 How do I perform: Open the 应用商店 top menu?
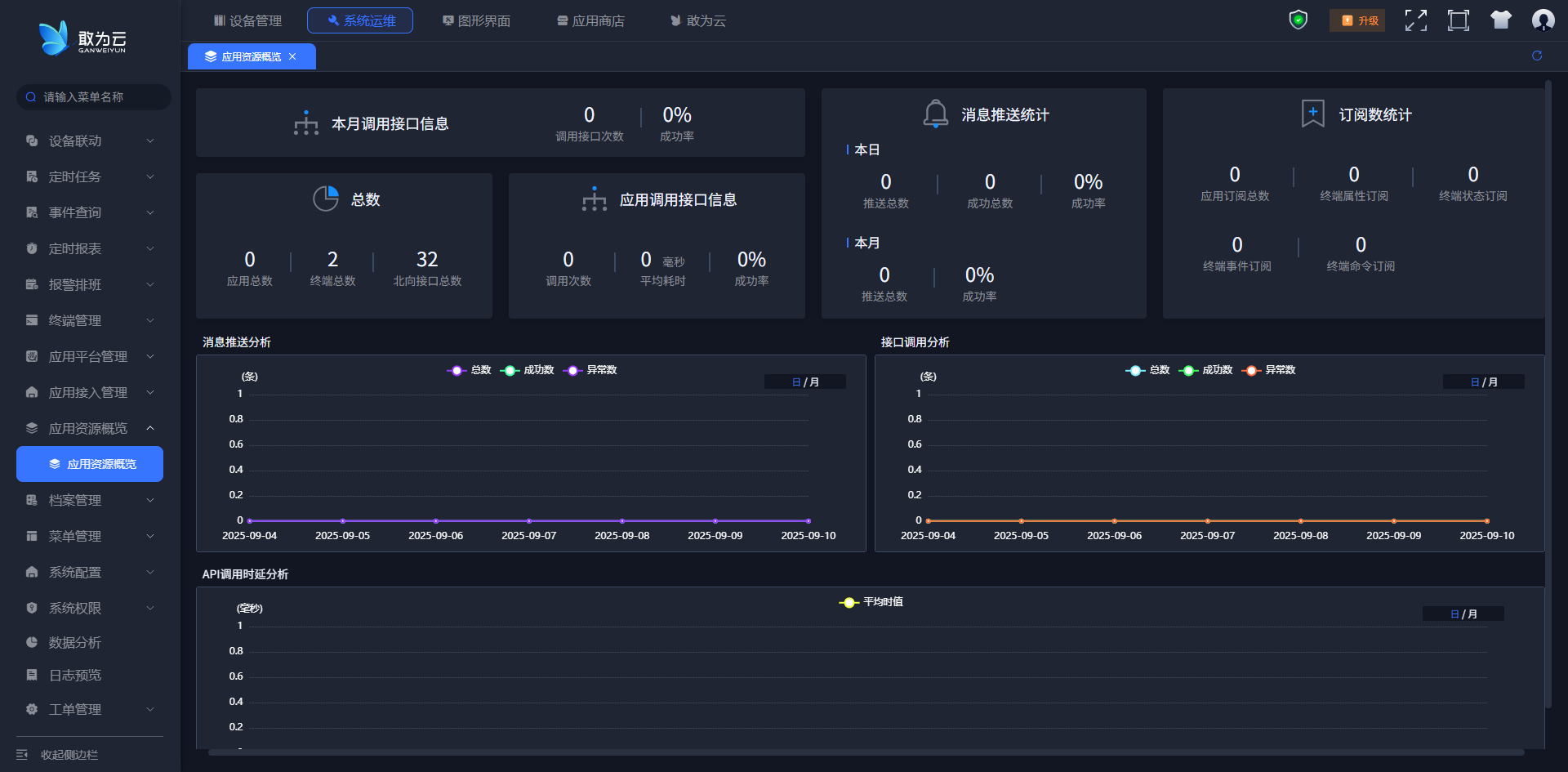[590, 20]
